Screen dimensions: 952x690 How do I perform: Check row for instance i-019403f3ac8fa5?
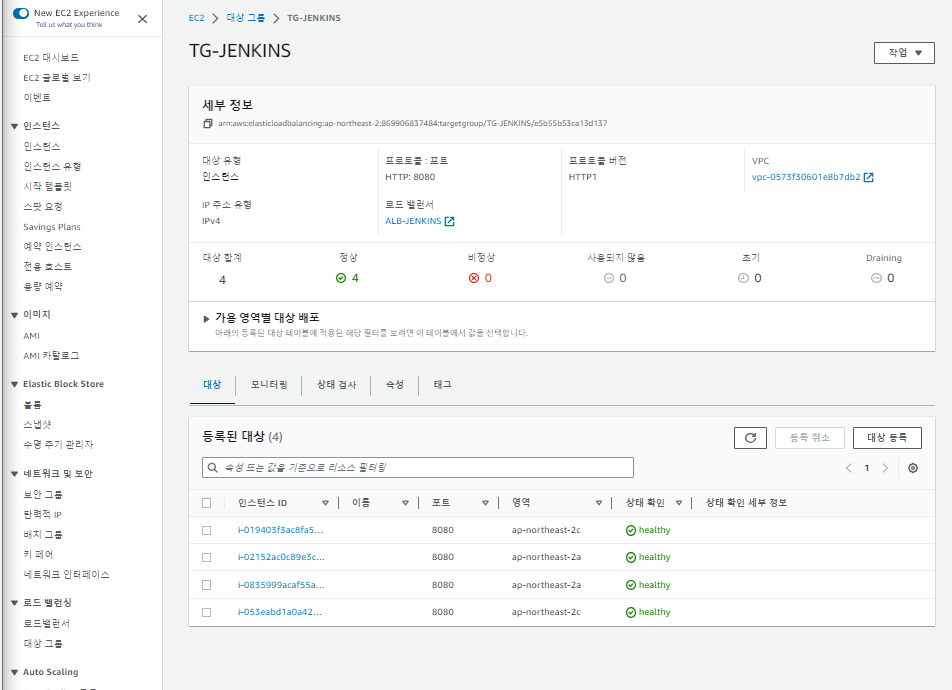click(x=206, y=530)
